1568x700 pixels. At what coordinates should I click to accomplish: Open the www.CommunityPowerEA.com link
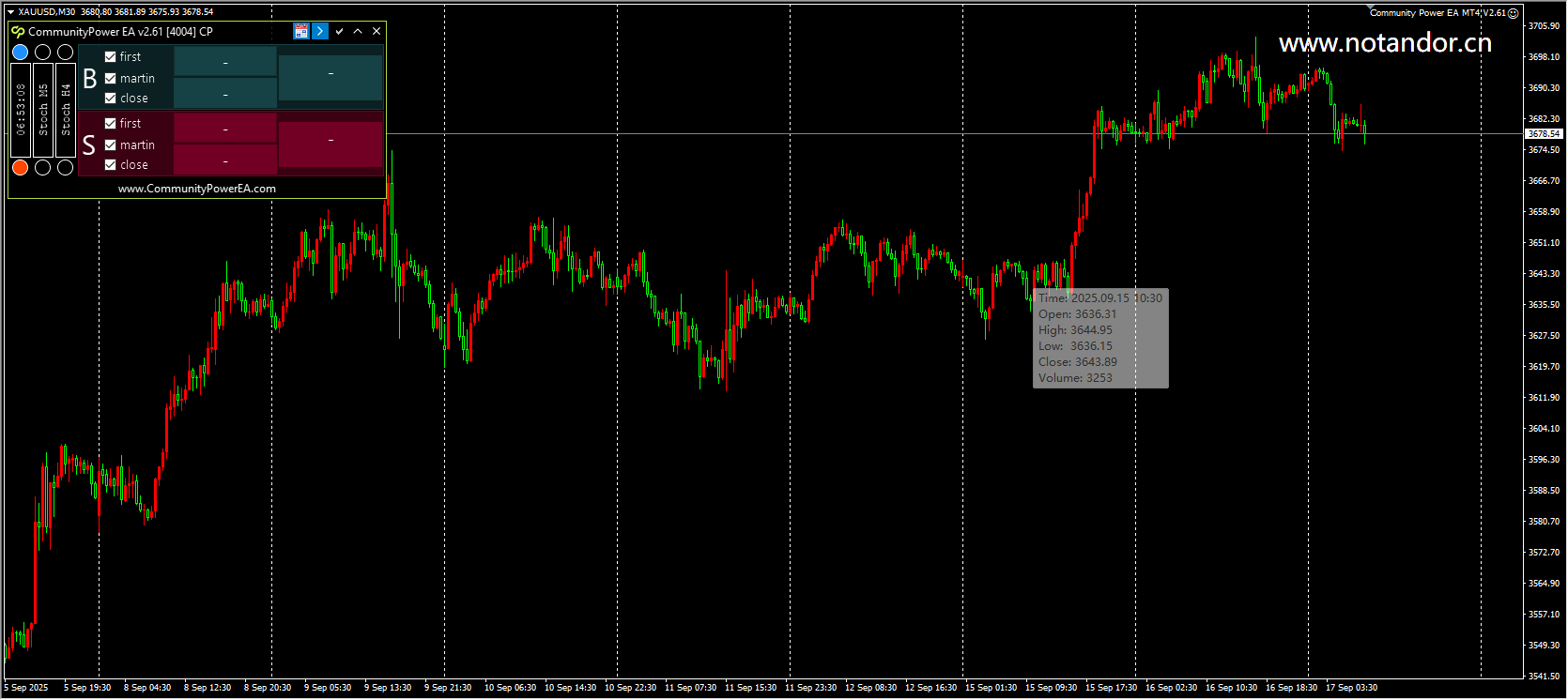(197, 189)
